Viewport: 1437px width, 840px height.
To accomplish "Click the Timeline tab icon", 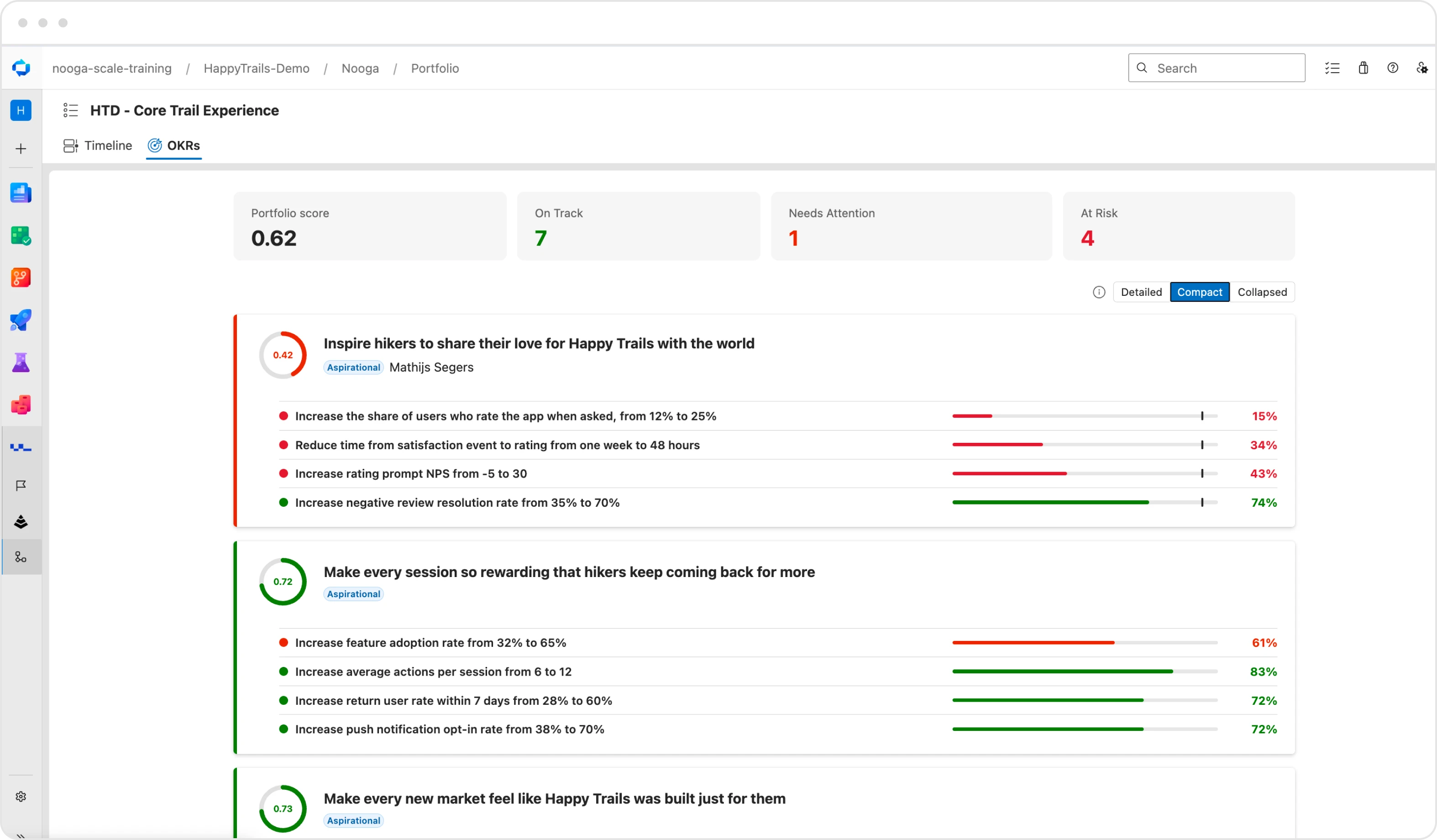I will click(71, 146).
